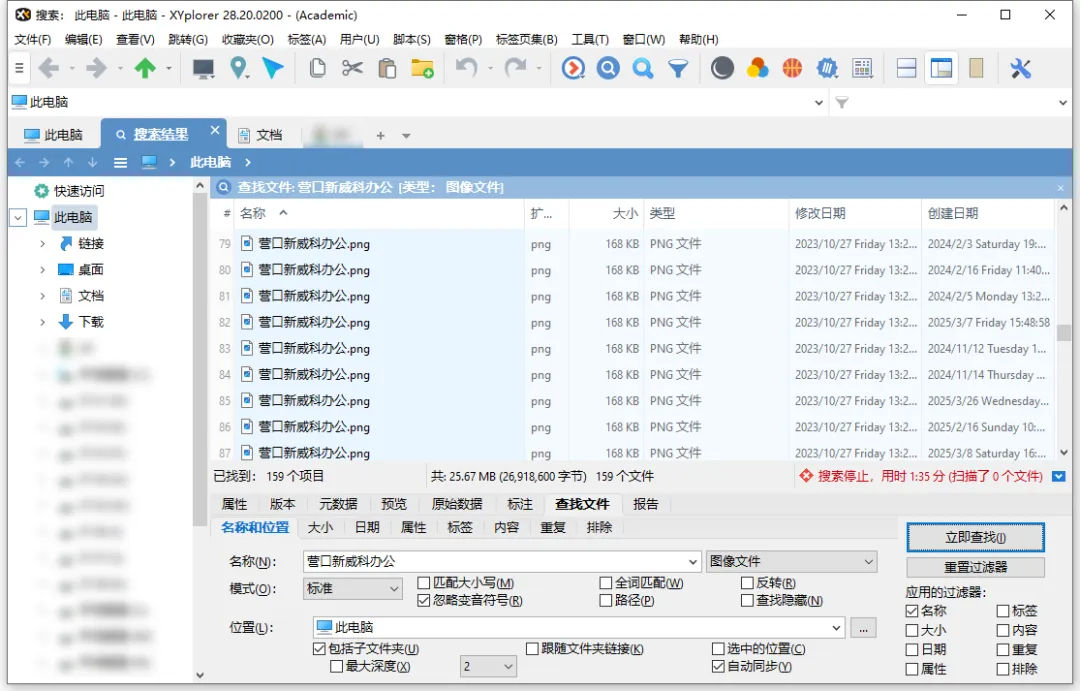Switch to the 文档 tab
Screen dimensions: 1080x691
261,135
